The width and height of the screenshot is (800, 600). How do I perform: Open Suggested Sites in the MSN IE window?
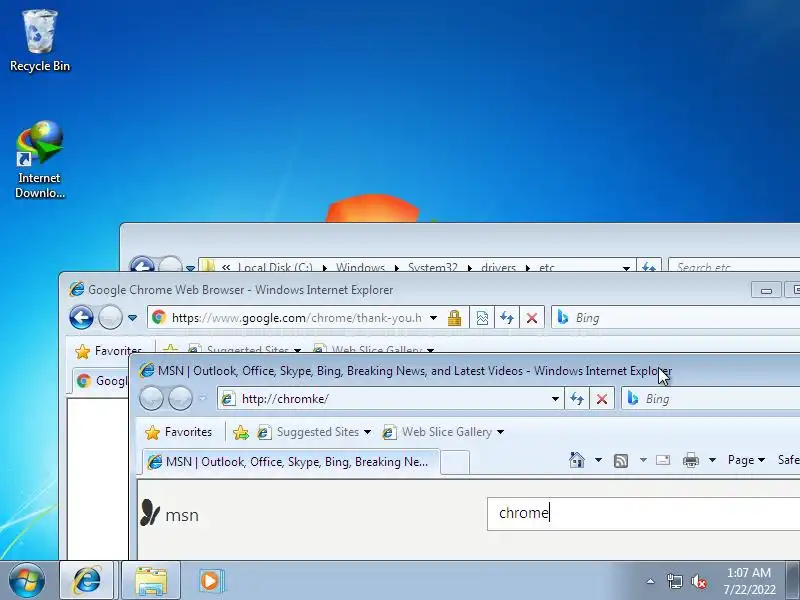tap(310, 432)
